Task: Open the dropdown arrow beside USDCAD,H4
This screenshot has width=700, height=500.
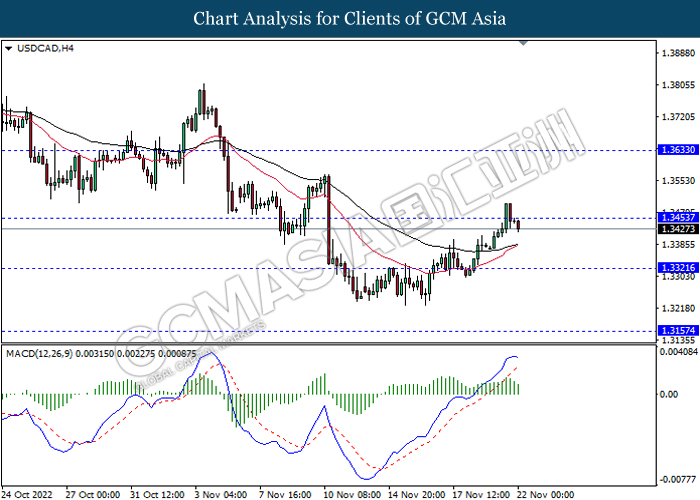Action: 8,48
